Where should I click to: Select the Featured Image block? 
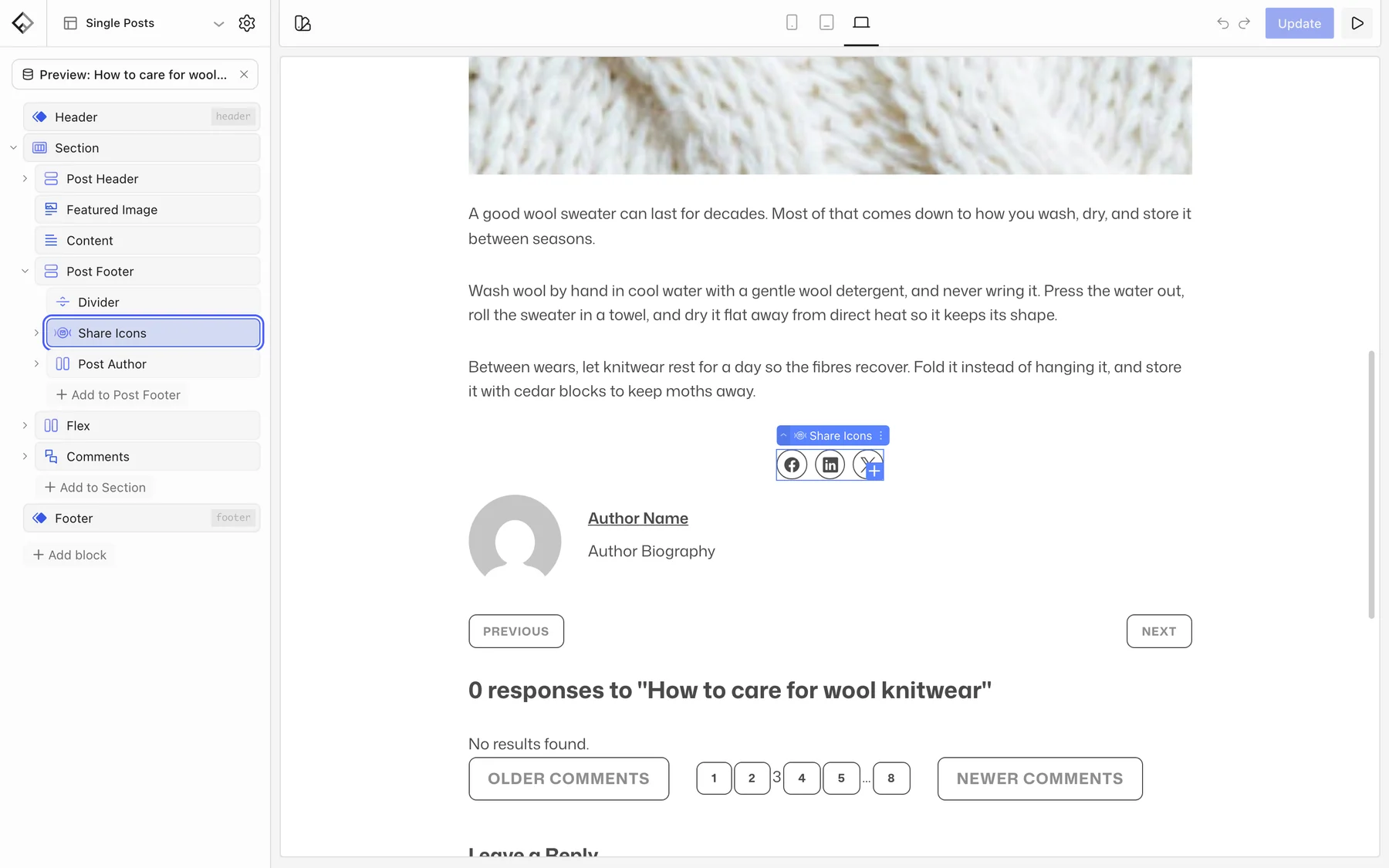click(147, 209)
